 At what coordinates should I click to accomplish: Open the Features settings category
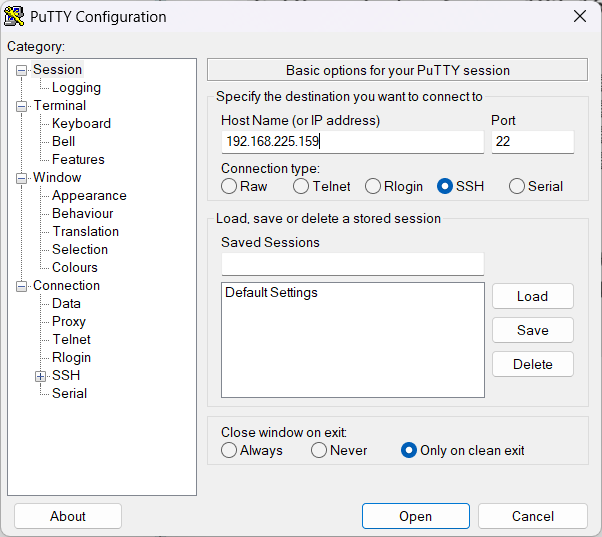pos(78,160)
